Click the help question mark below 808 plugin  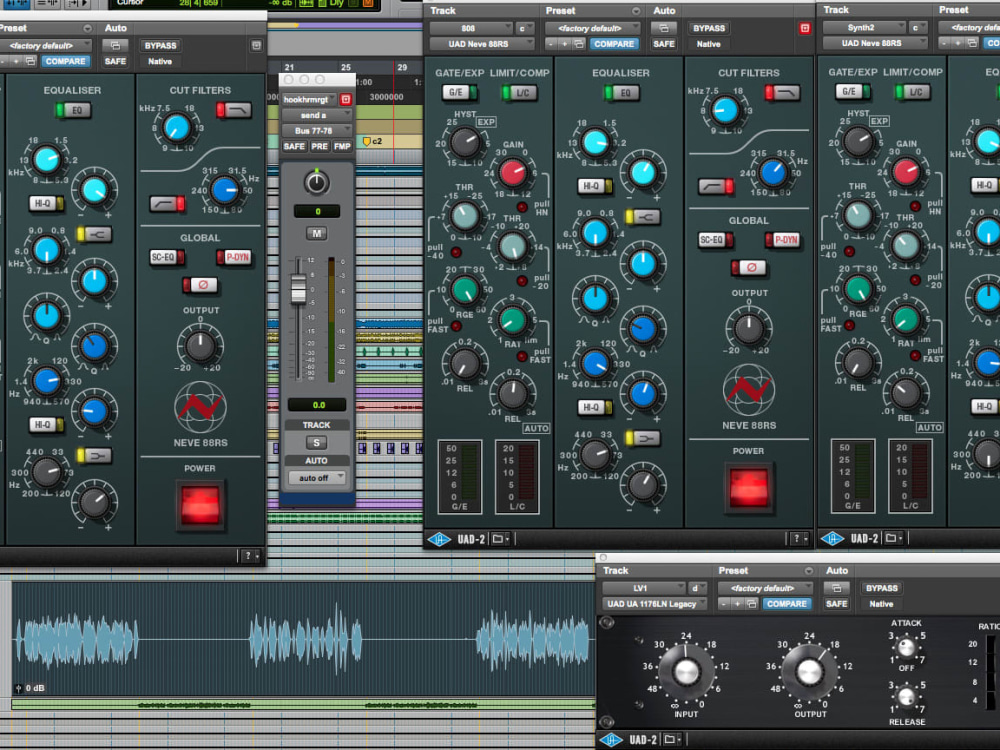(796, 539)
